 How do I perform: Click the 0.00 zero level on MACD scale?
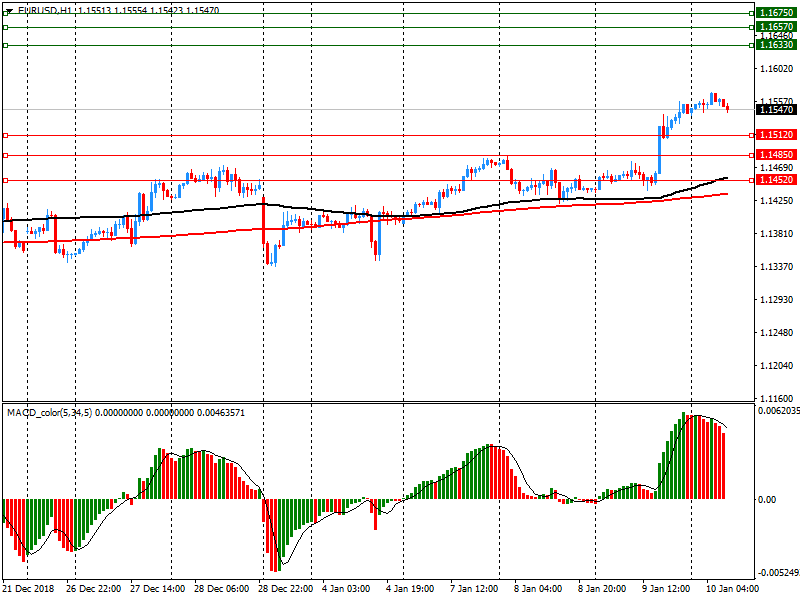pyautogui.click(x=766, y=499)
